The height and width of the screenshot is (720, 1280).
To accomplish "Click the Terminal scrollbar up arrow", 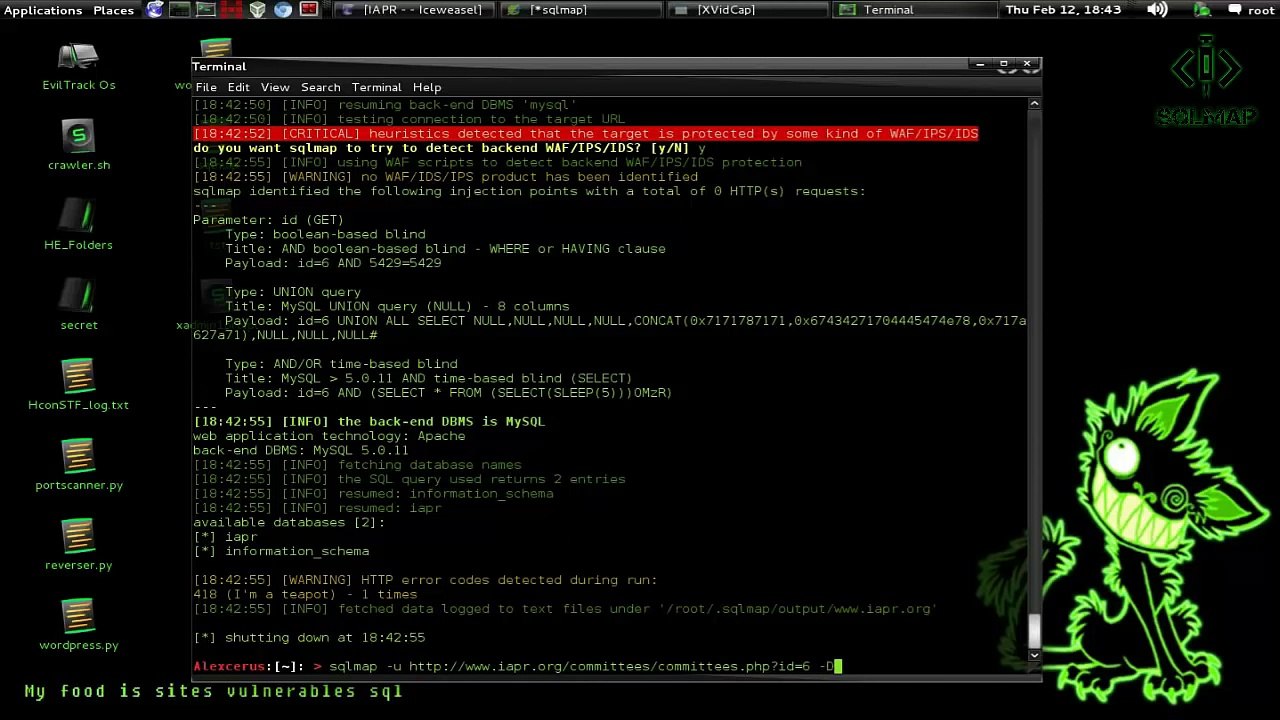I will (x=1034, y=103).
